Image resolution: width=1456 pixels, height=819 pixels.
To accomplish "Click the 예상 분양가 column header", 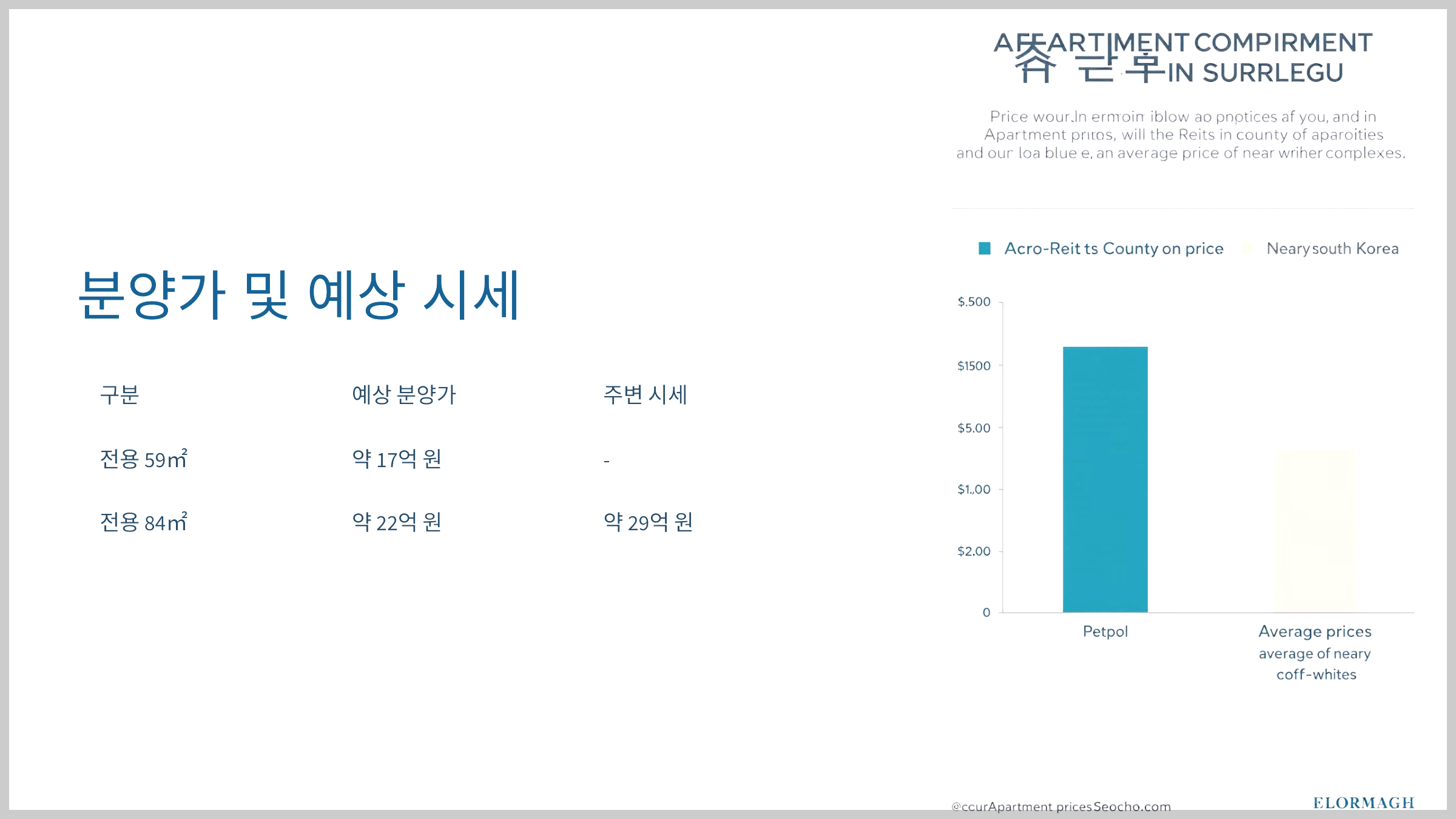I will click(x=403, y=395).
